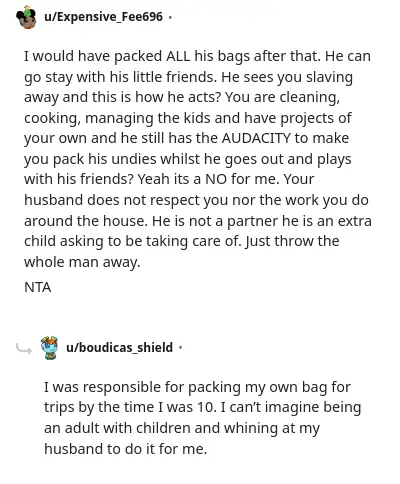400x484 pixels.
Task: Click the word AUDACITY in the comment
Action: [256, 138]
